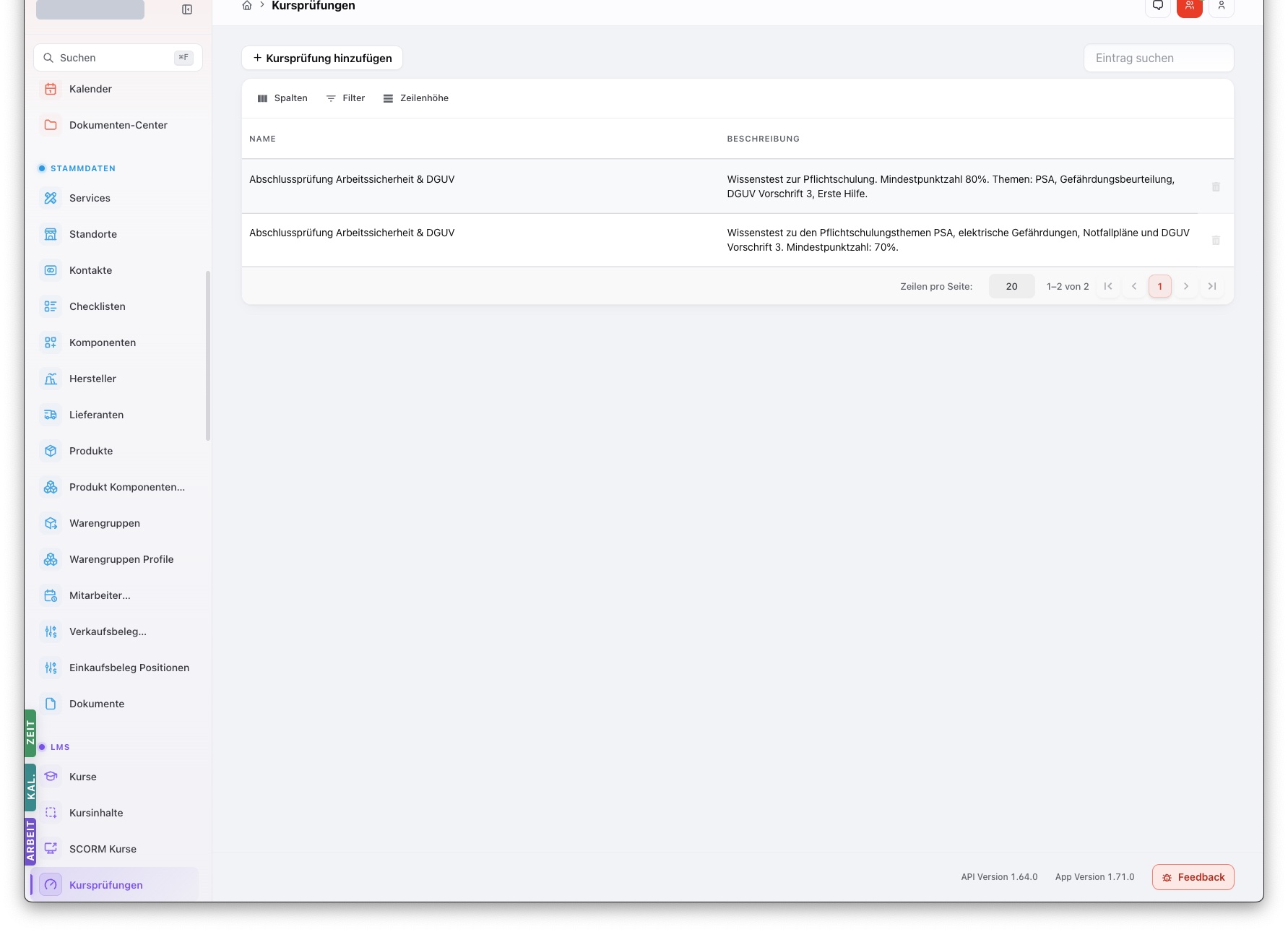
Task: Click the SCORM Kurse monitor icon
Action: click(51, 849)
